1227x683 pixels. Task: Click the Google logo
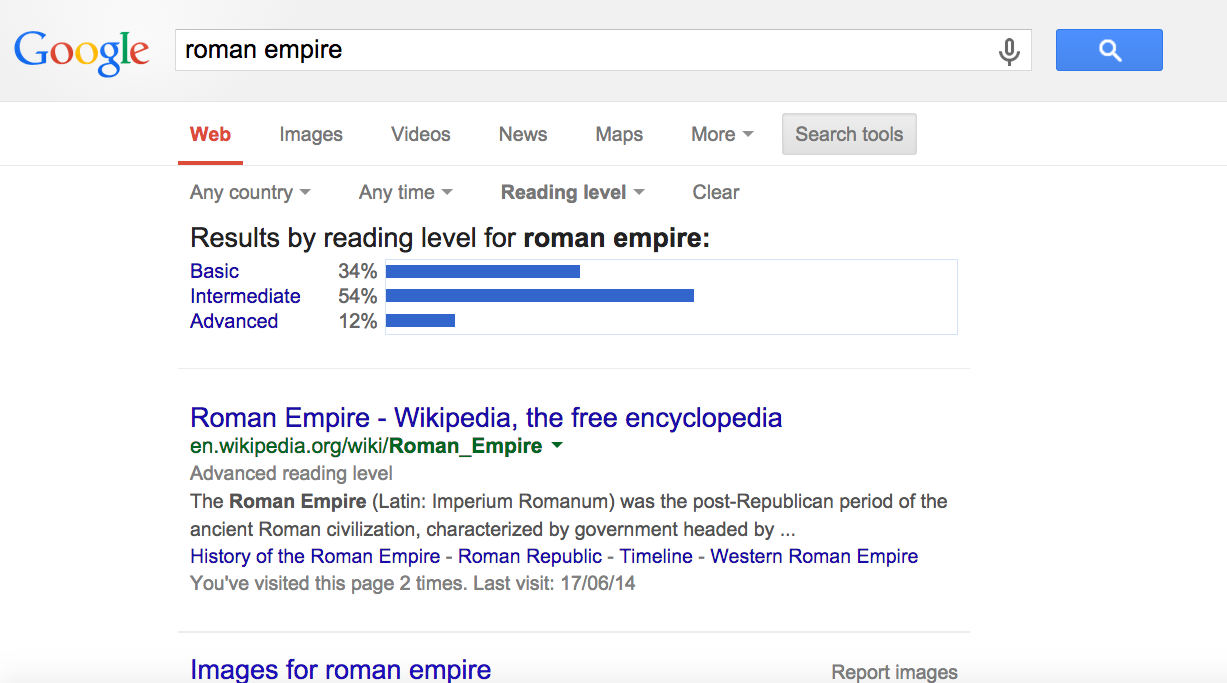point(82,52)
